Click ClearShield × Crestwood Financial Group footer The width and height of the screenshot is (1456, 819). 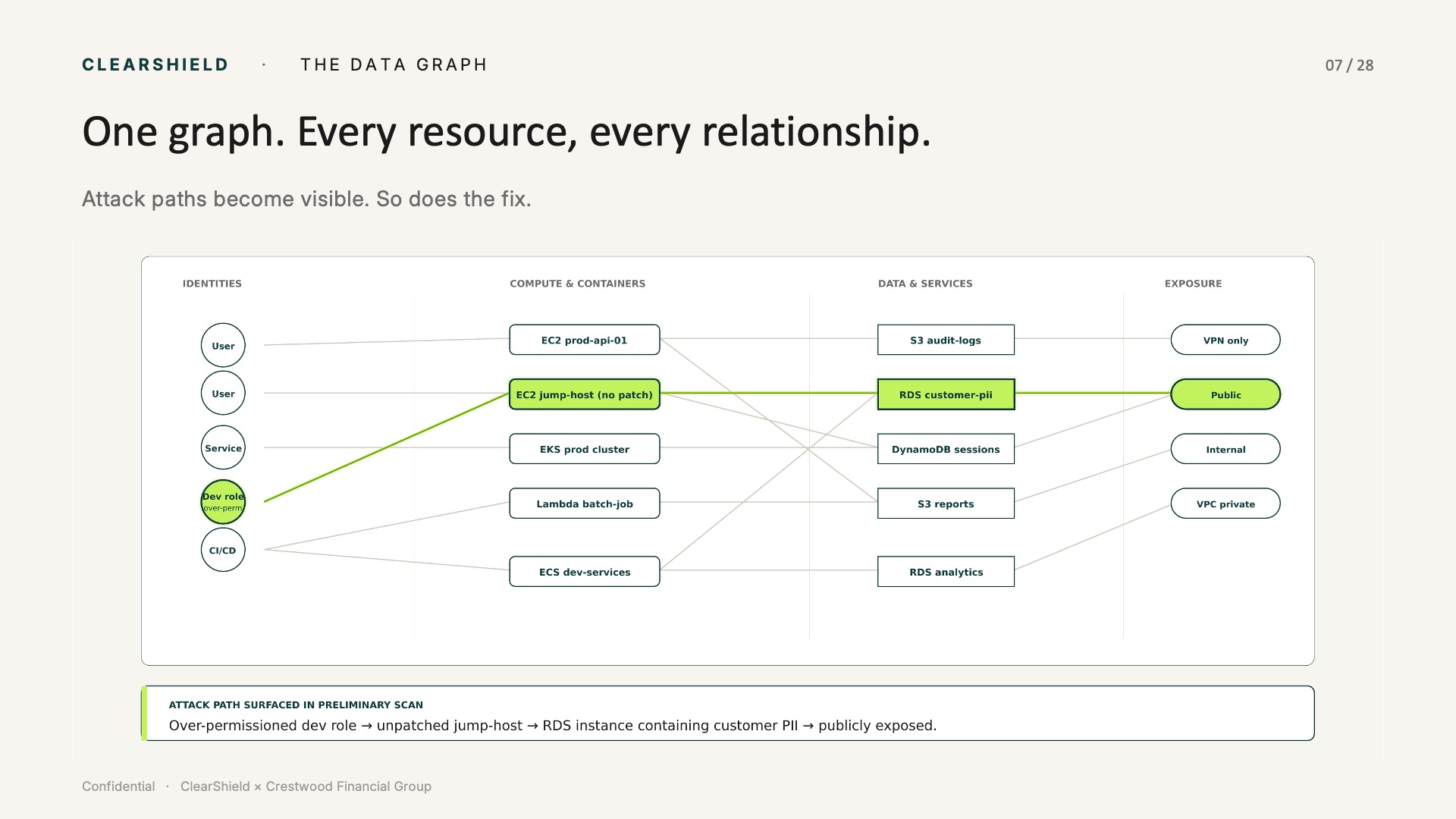[x=306, y=786]
